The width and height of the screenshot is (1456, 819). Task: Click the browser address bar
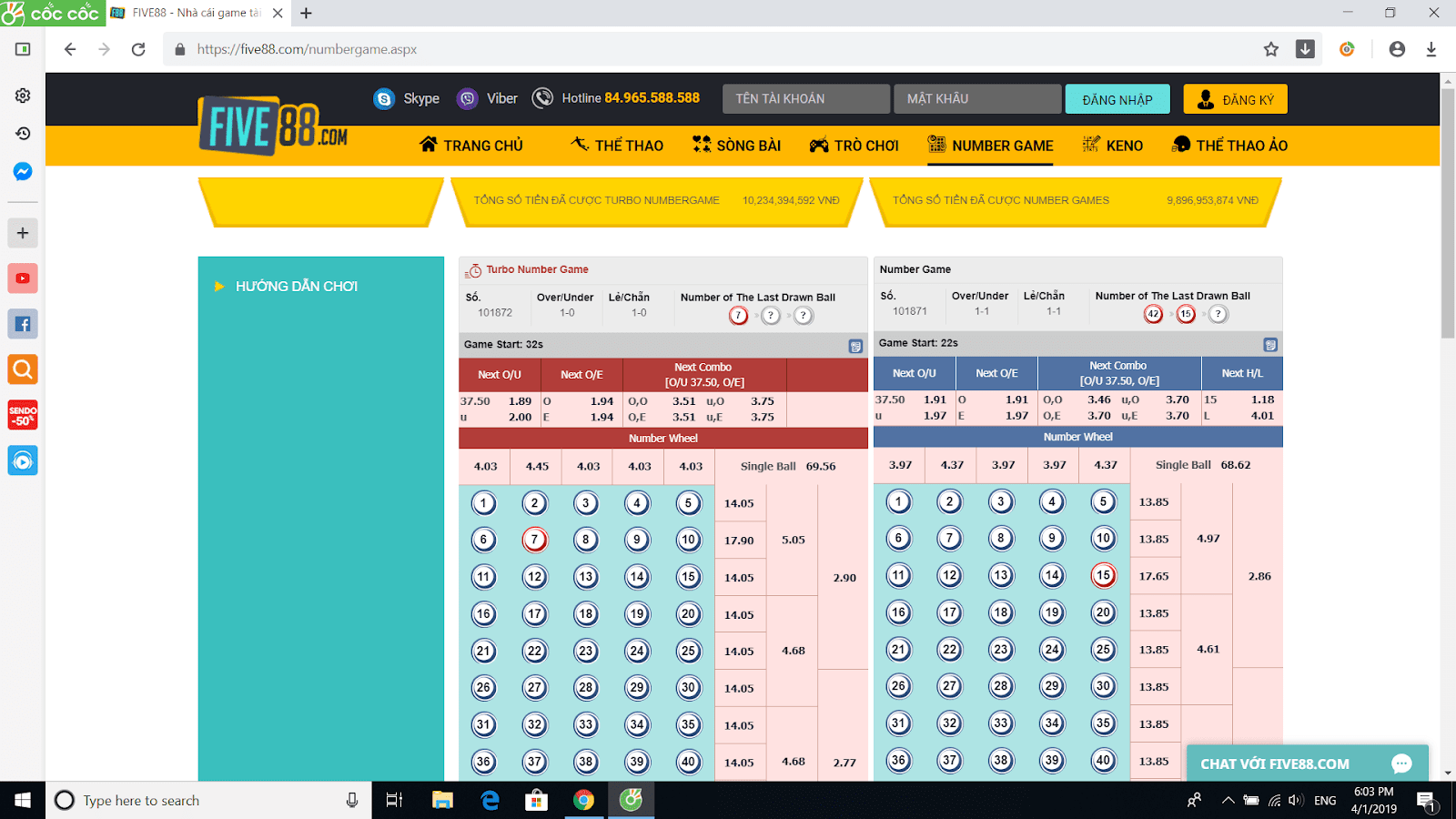[710, 49]
